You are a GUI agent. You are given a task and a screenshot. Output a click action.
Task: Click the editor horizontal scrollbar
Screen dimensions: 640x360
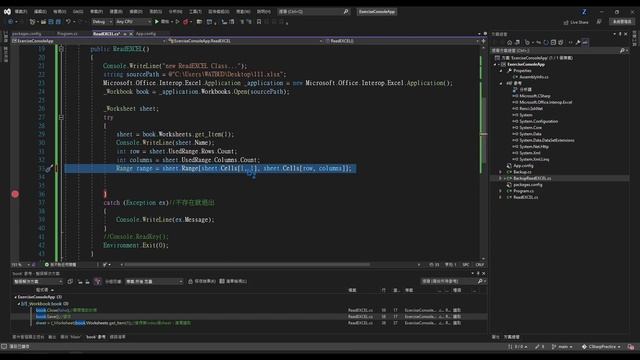point(247,264)
